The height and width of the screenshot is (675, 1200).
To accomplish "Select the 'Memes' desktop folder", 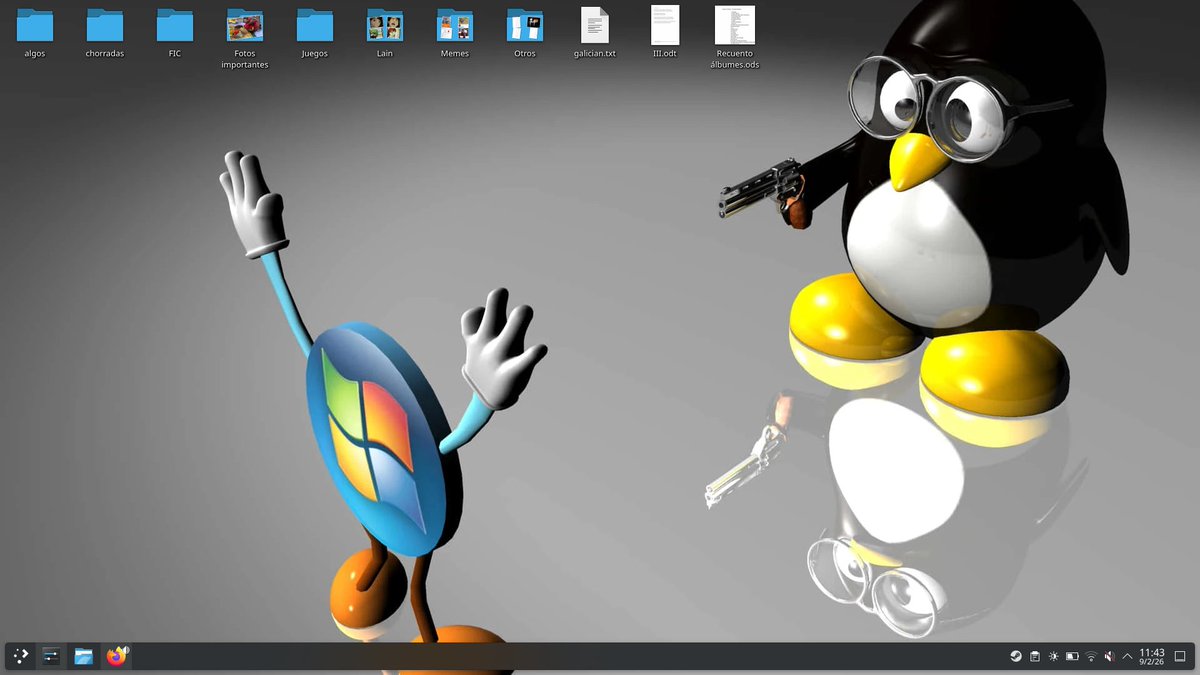I will [455, 32].
